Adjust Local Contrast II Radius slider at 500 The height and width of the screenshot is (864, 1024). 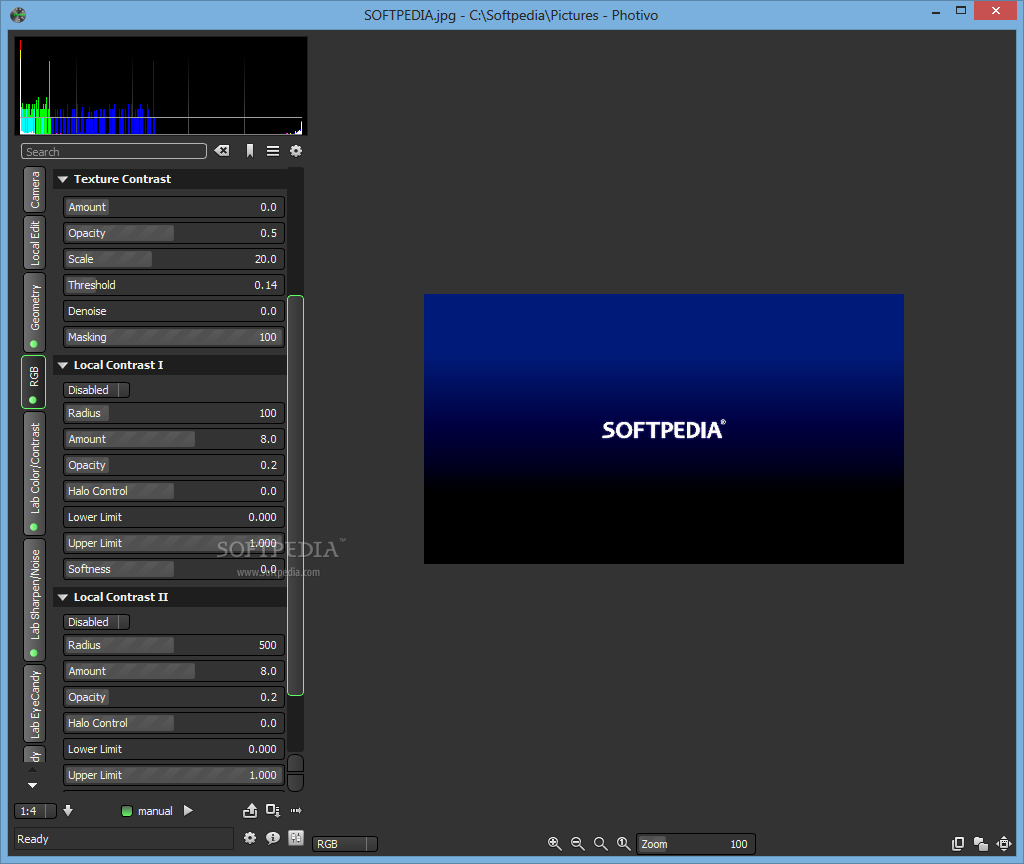[x=174, y=645]
